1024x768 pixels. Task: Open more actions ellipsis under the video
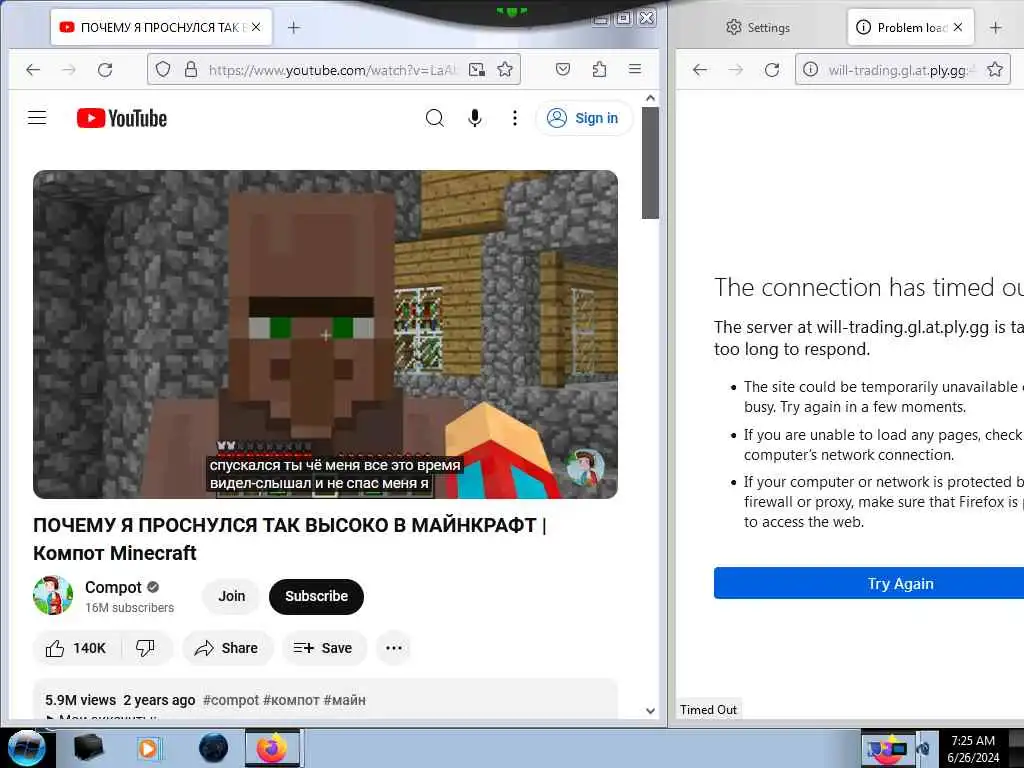pos(394,648)
